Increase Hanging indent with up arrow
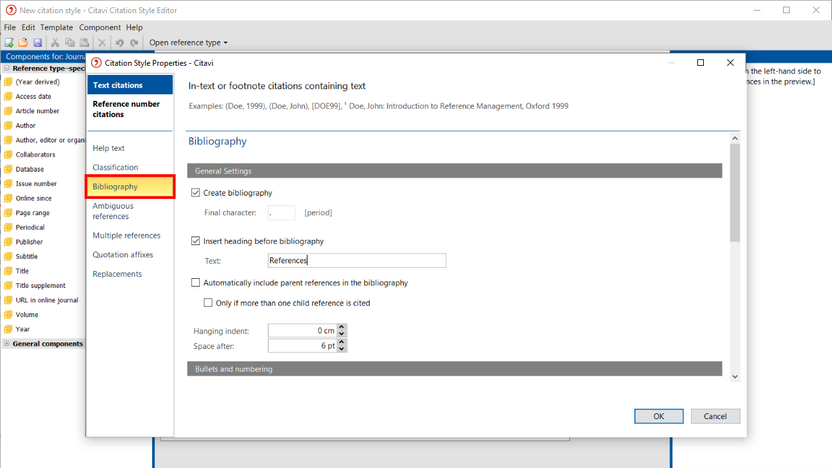 pos(342,327)
